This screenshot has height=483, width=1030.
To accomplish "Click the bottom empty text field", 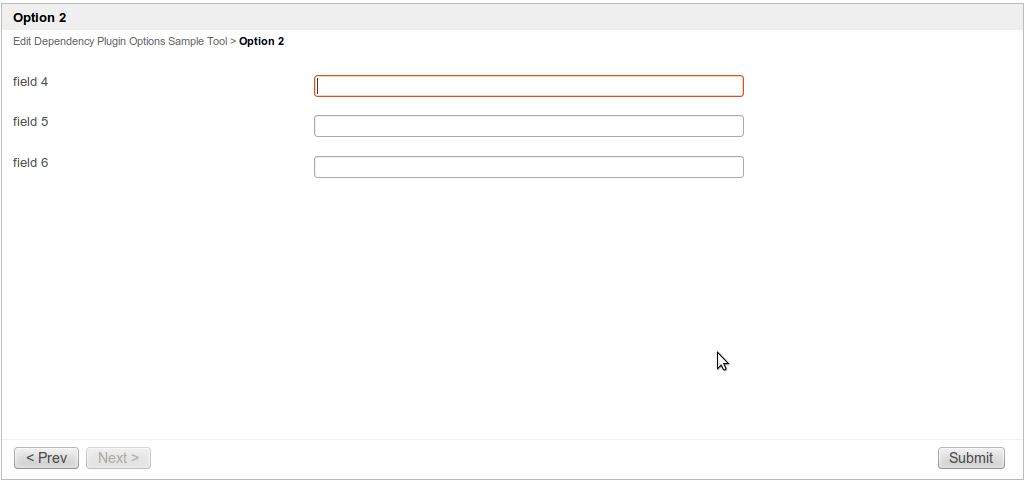I will tap(528, 167).
